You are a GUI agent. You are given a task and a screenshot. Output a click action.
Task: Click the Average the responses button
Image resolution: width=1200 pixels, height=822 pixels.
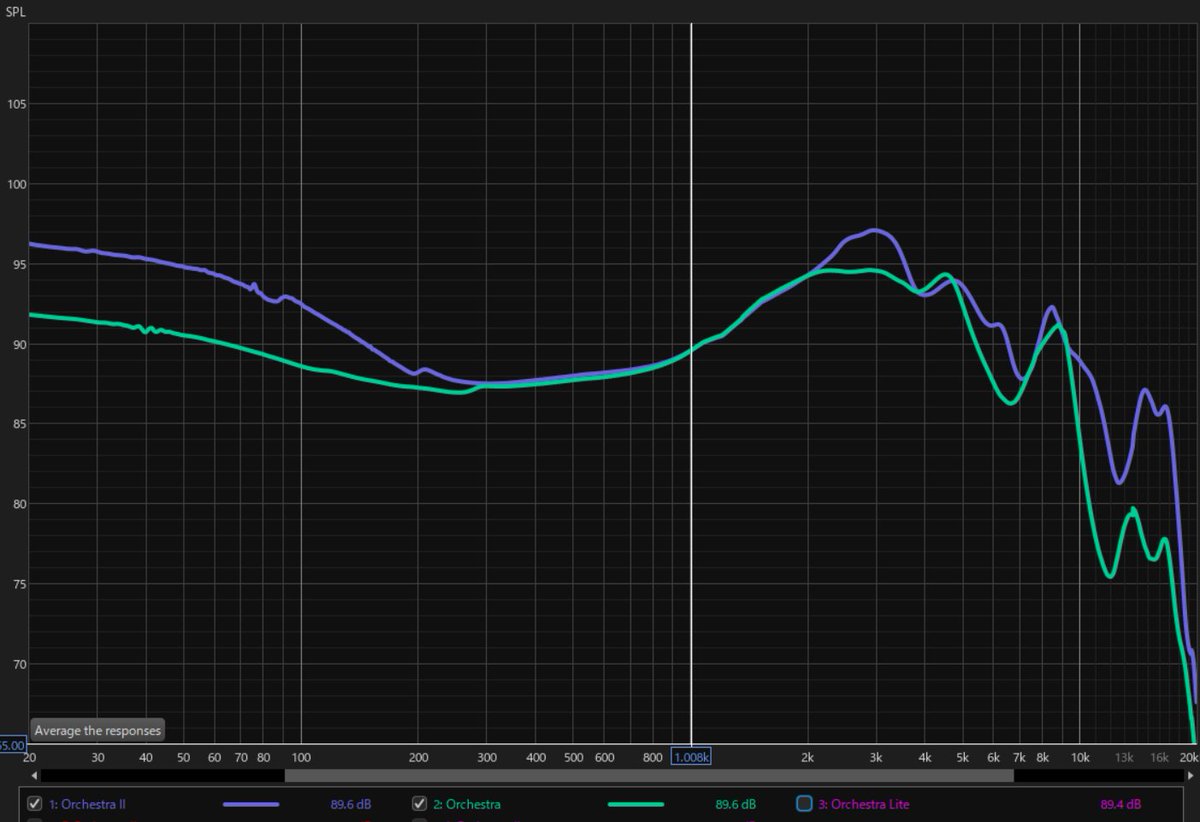click(97, 730)
